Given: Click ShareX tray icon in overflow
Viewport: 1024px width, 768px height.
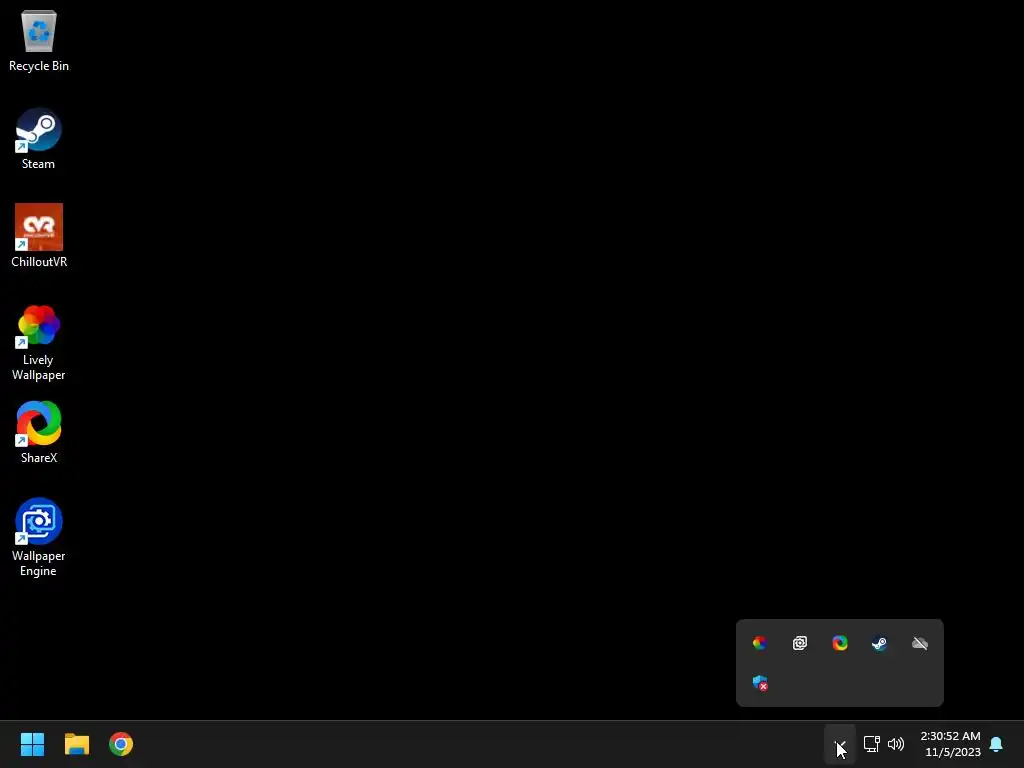Looking at the screenshot, I should 840,643.
